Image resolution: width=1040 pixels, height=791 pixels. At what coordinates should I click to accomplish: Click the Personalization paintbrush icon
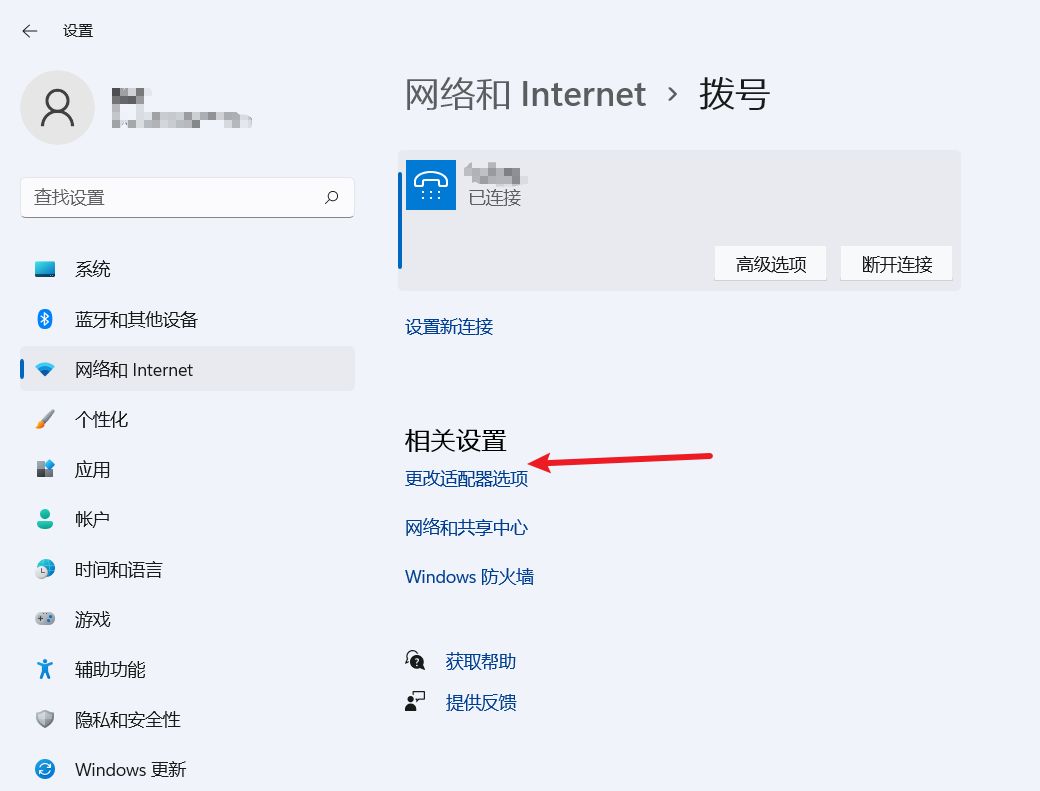pyautogui.click(x=45, y=419)
